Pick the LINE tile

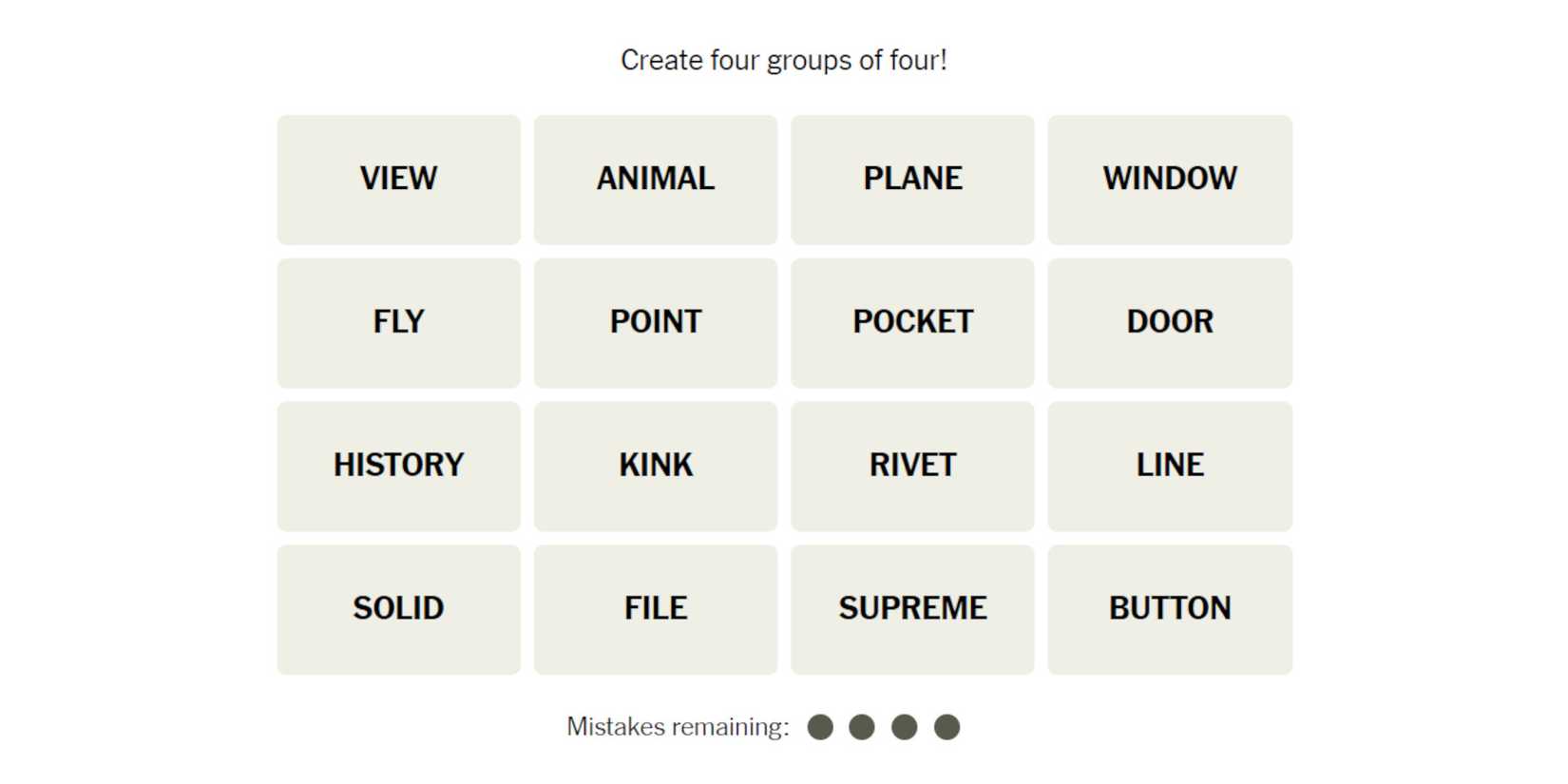(x=1169, y=466)
